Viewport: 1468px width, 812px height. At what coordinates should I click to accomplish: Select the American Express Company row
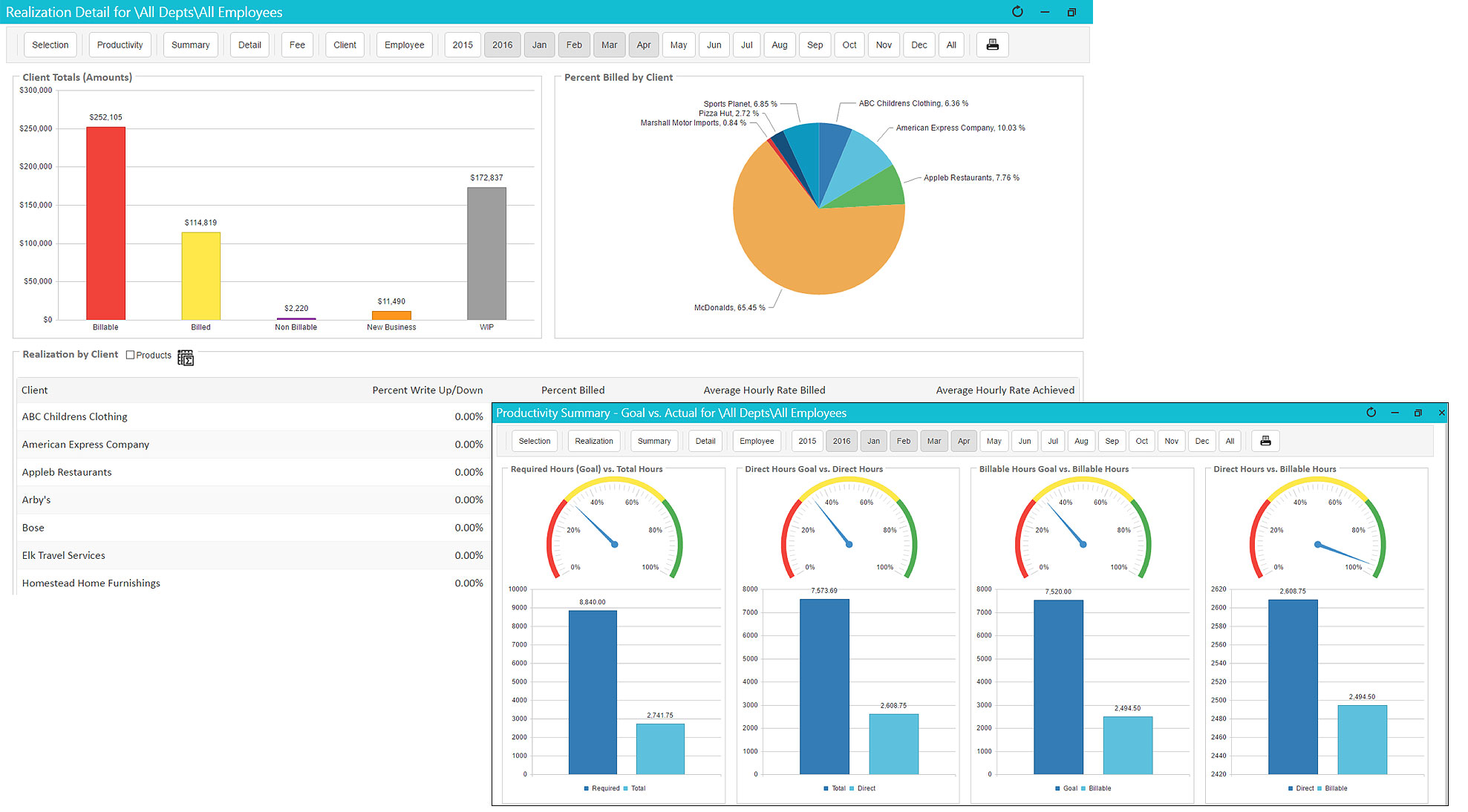pos(85,445)
